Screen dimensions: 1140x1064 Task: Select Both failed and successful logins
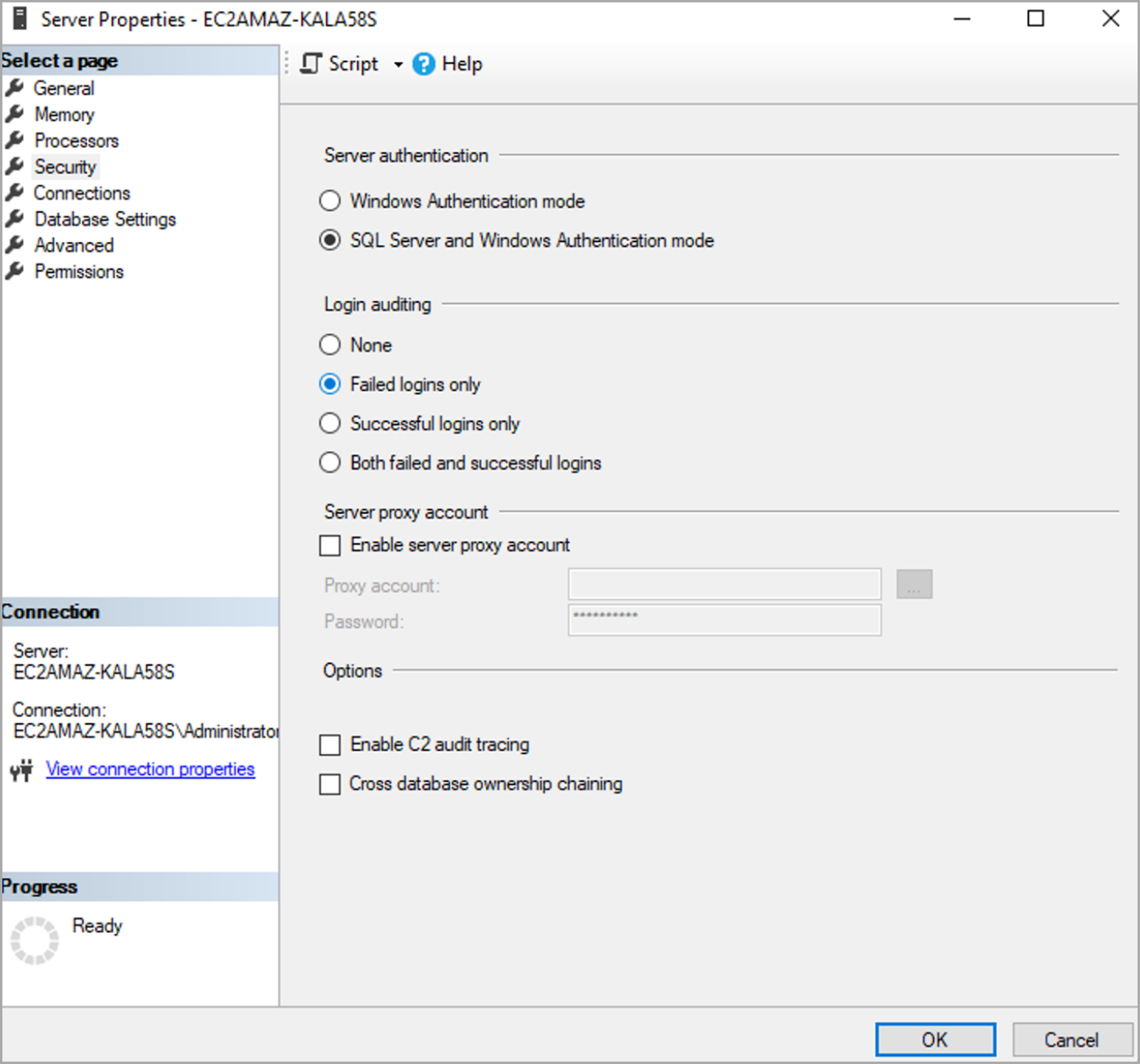[330, 462]
